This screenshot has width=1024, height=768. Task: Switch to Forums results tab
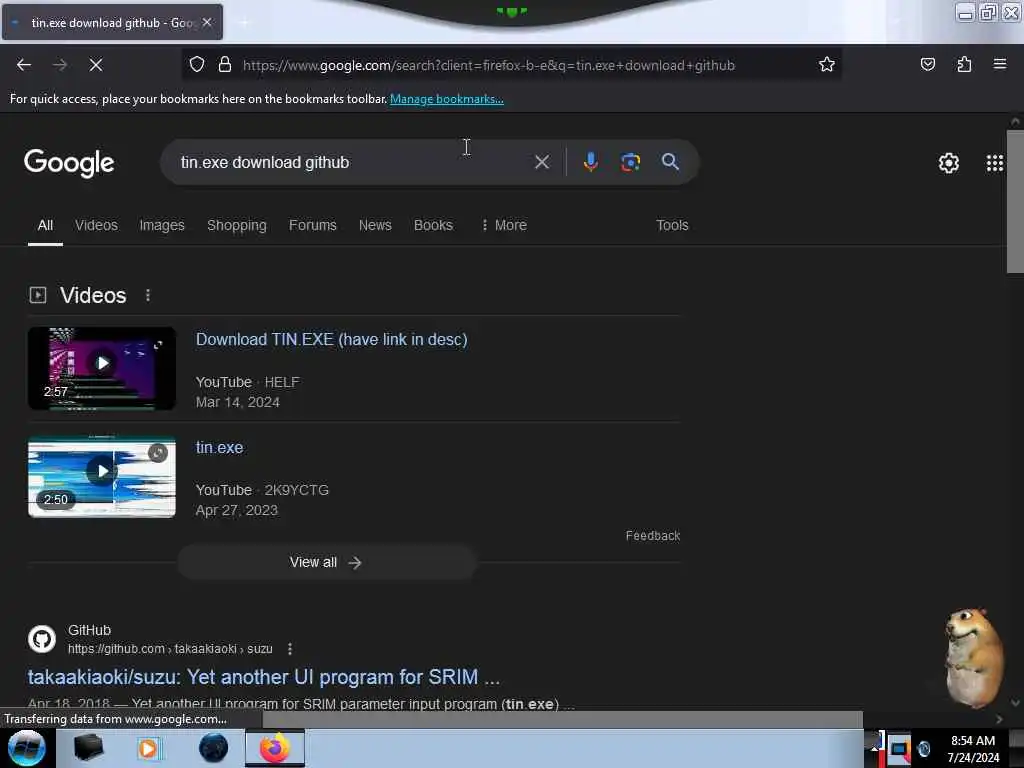[313, 225]
